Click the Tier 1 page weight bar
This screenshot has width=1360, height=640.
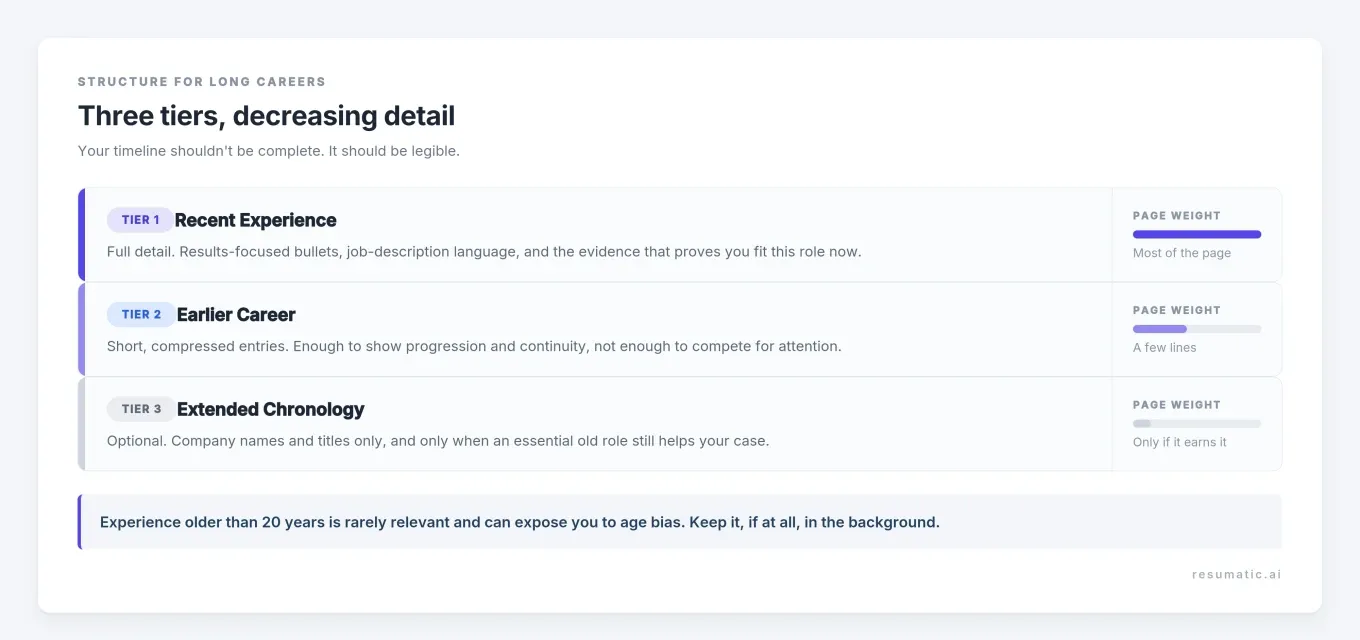coord(1197,234)
